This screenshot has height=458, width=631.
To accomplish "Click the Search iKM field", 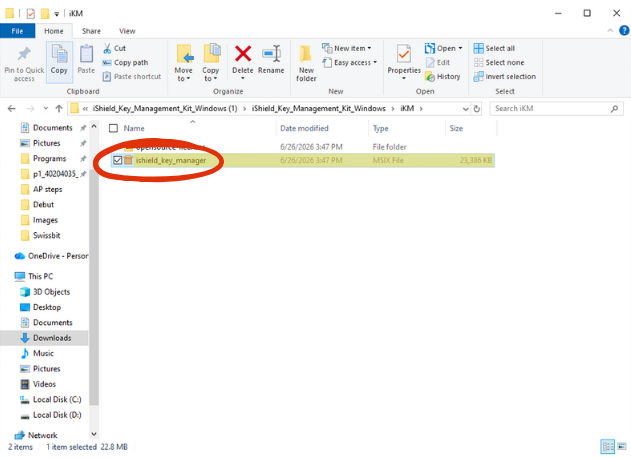I will click(x=556, y=109).
